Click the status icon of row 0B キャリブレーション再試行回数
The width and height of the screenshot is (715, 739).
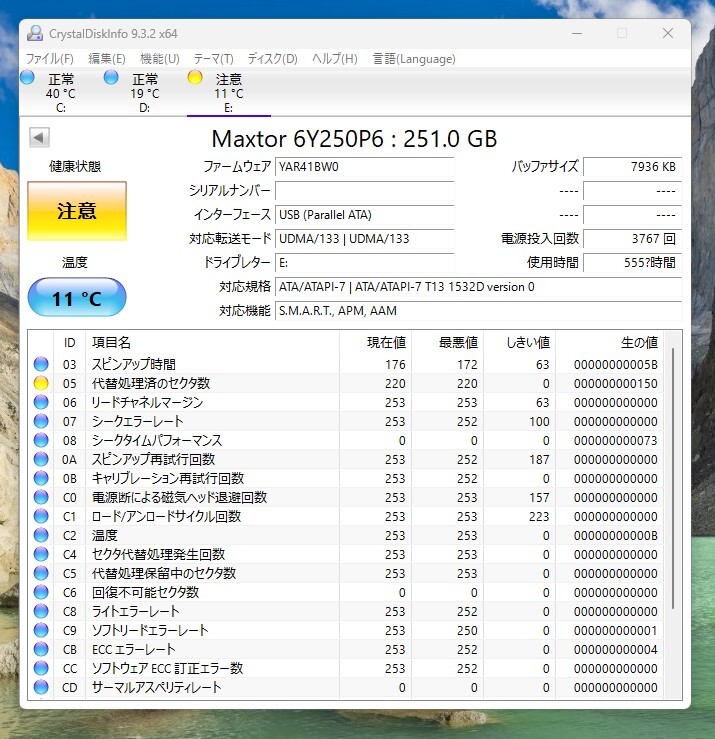click(x=41, y=478)
